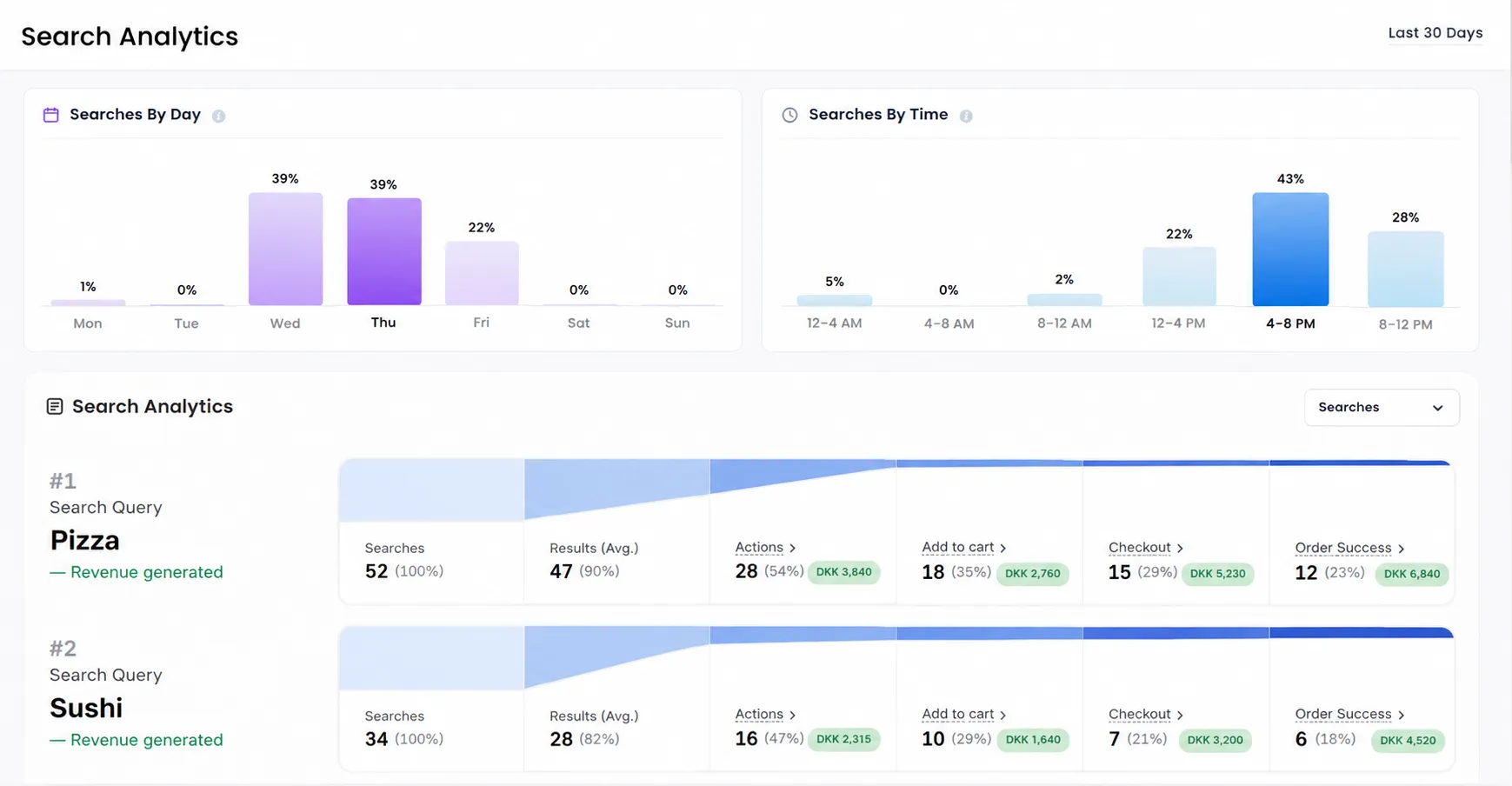1512x786 pixels.
Task: Open Add to cart details for Pizza
Action: click(964, 547)
